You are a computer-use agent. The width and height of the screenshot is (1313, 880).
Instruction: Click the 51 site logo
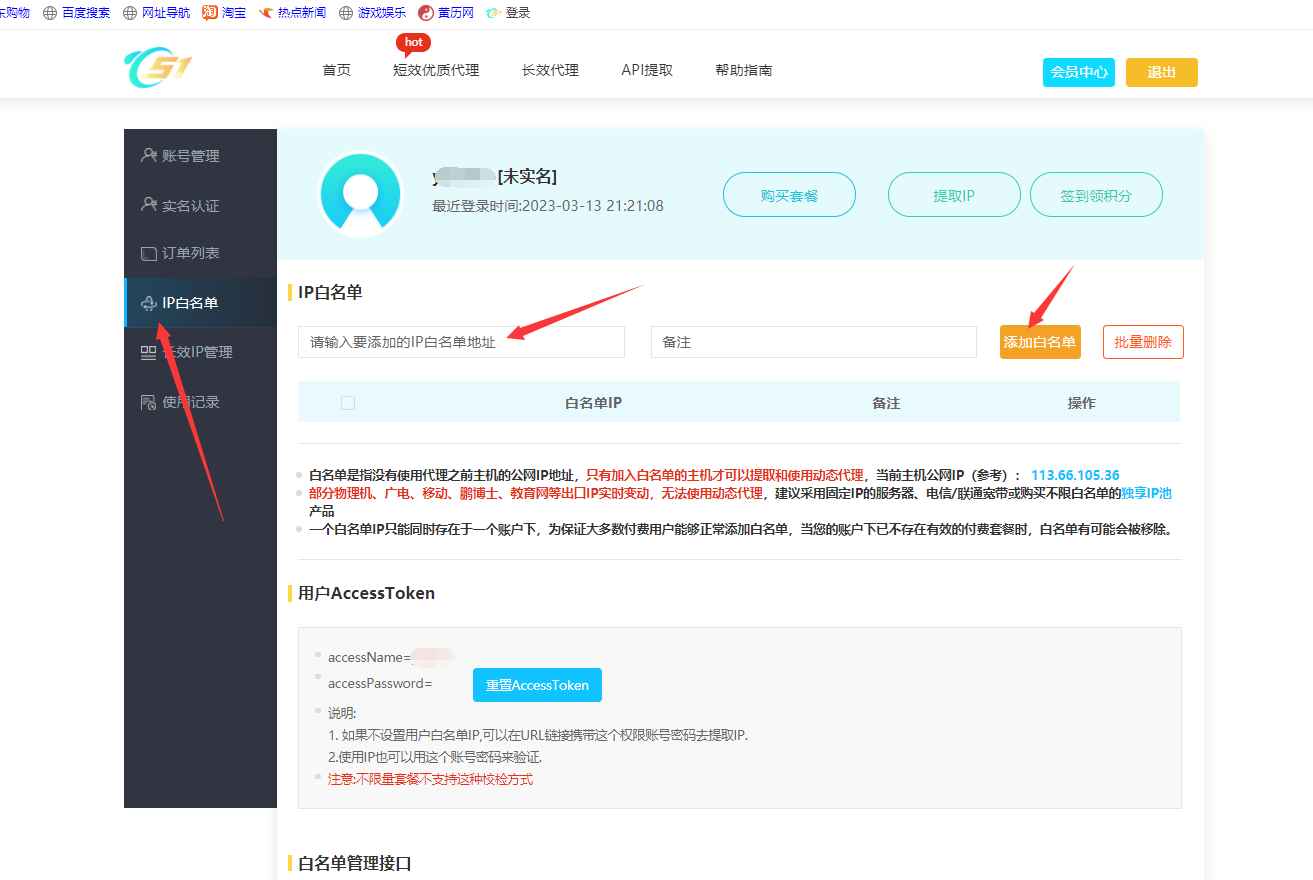tap(157, 69)
